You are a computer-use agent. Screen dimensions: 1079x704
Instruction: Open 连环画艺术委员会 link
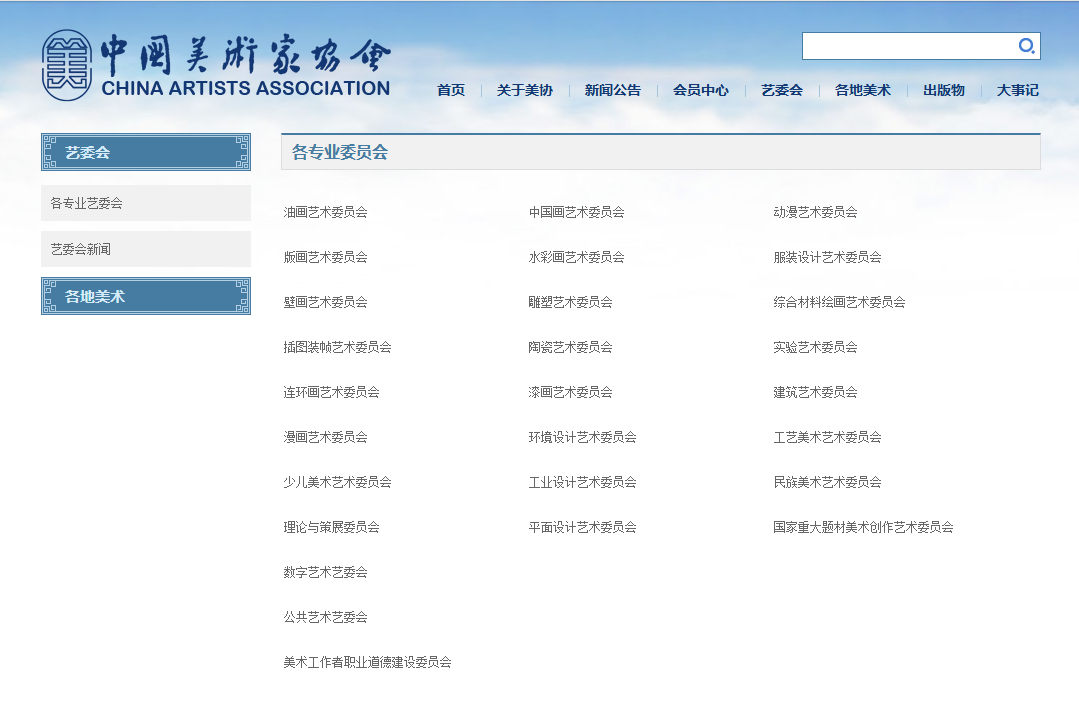pos(332,392)
